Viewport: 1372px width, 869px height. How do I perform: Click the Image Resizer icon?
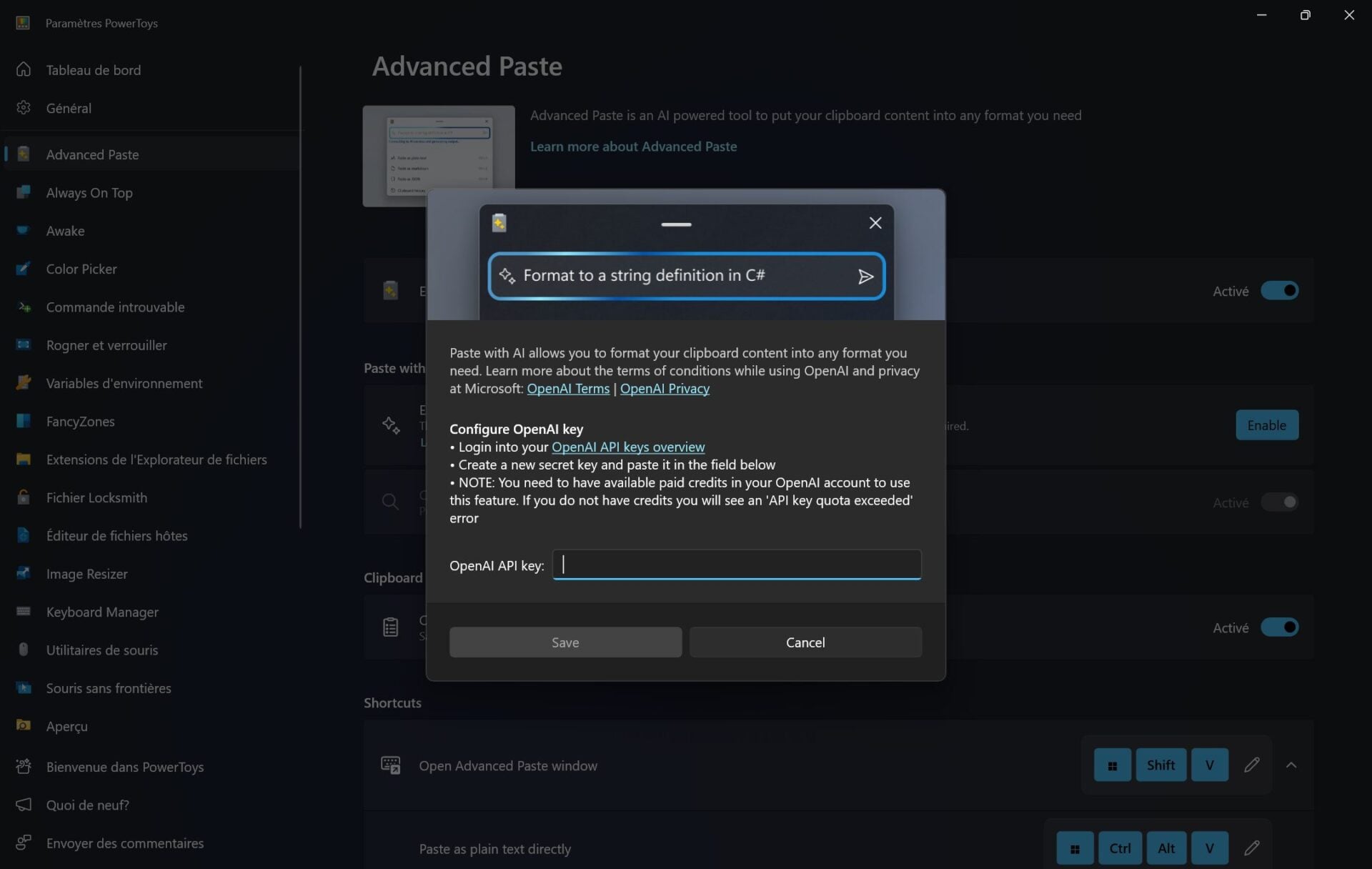pos(24,574)
